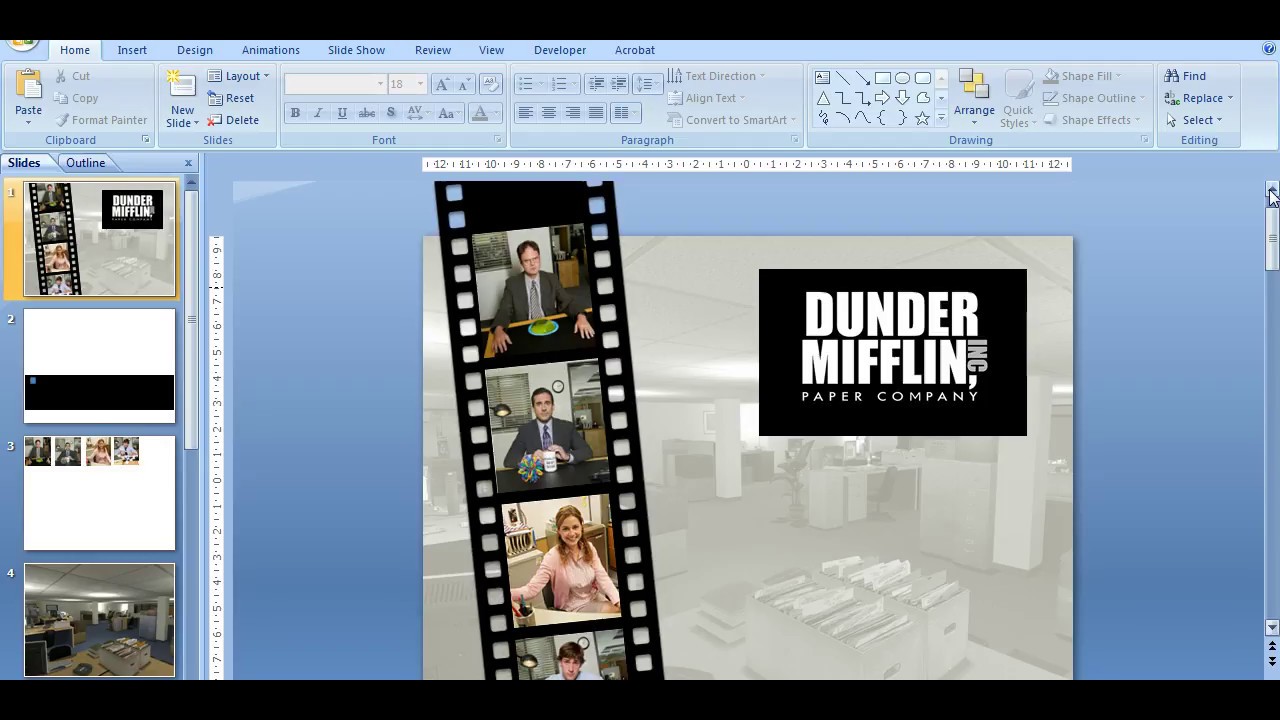Toggle Underline formatting
Screen dimensions: 1280x720
pyautogui.click(x=342, y=113)
